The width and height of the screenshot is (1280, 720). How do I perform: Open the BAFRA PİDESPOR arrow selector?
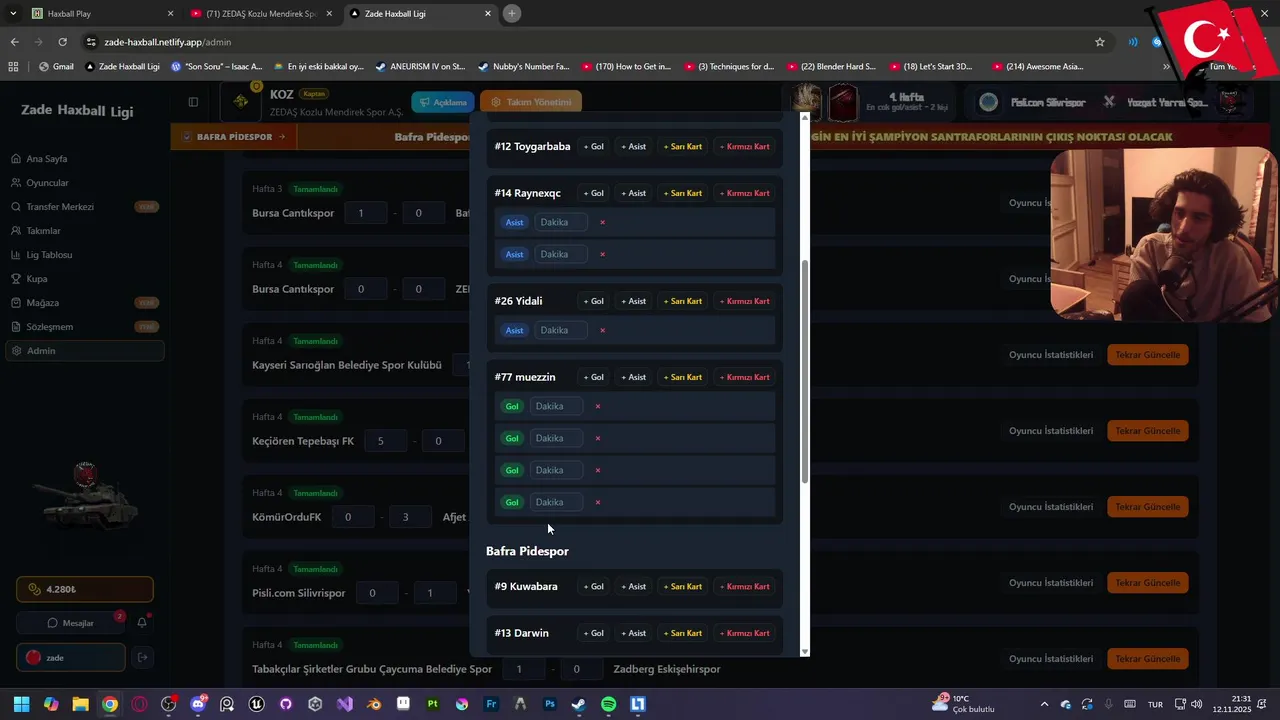click(233, 137)
